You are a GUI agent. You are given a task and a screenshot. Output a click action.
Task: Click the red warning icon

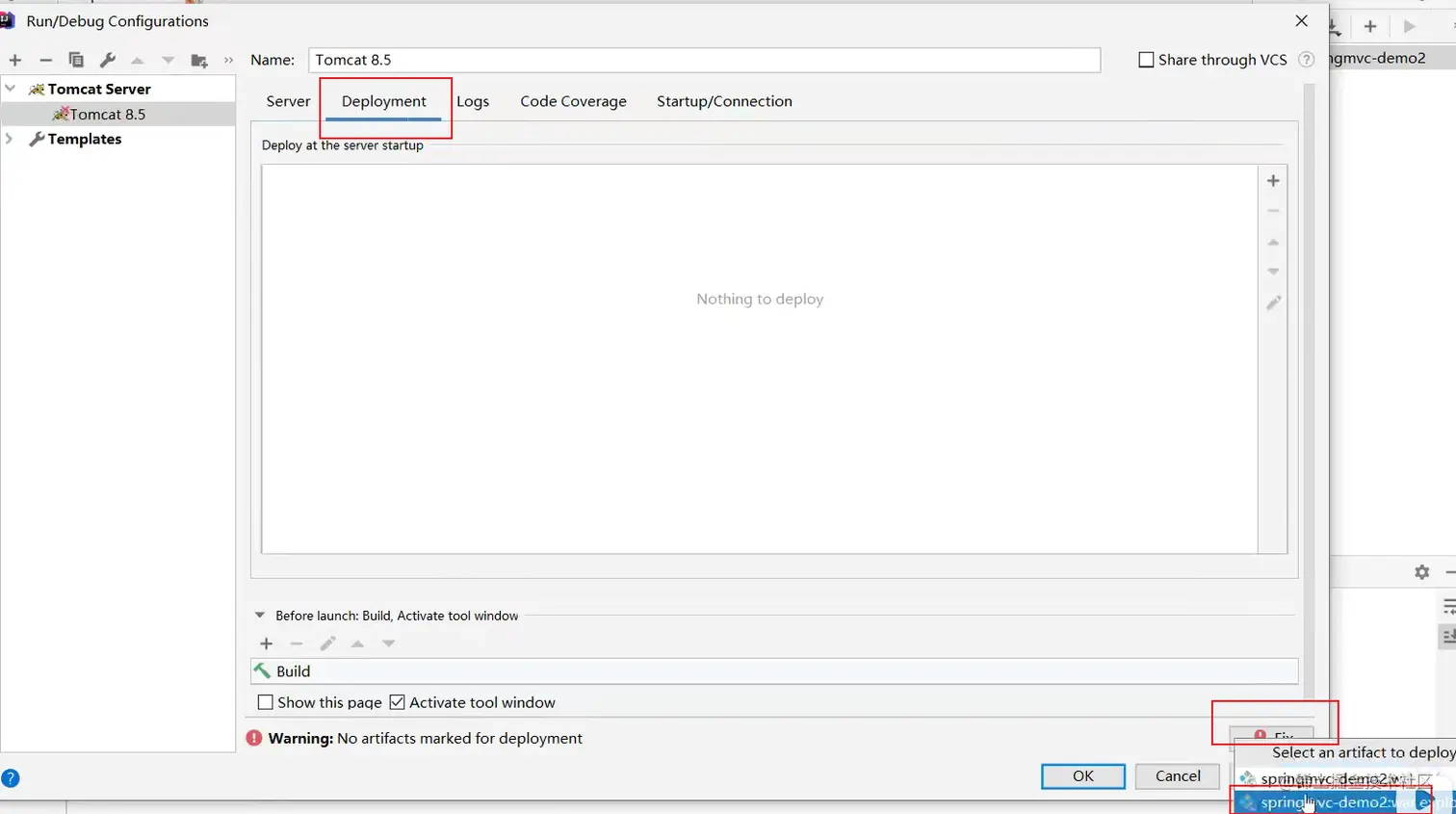tap(254, 738)
